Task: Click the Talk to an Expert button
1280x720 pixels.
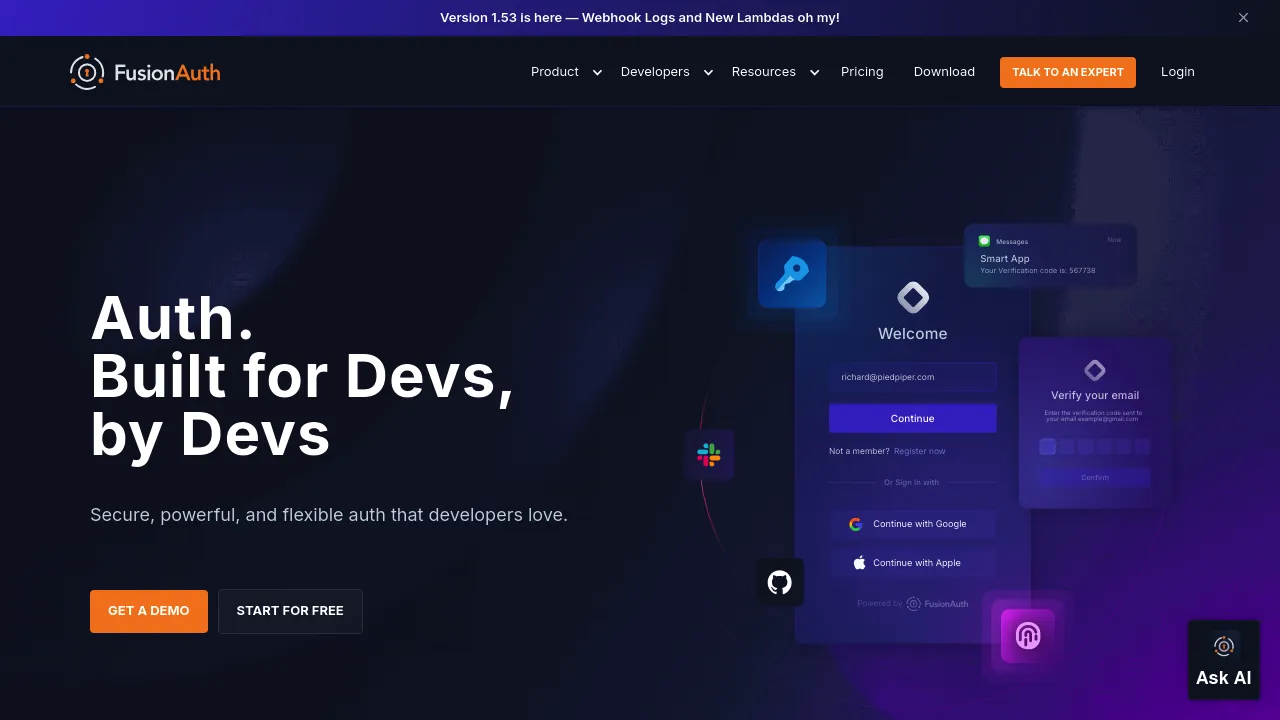Action: pos(1068,72)
